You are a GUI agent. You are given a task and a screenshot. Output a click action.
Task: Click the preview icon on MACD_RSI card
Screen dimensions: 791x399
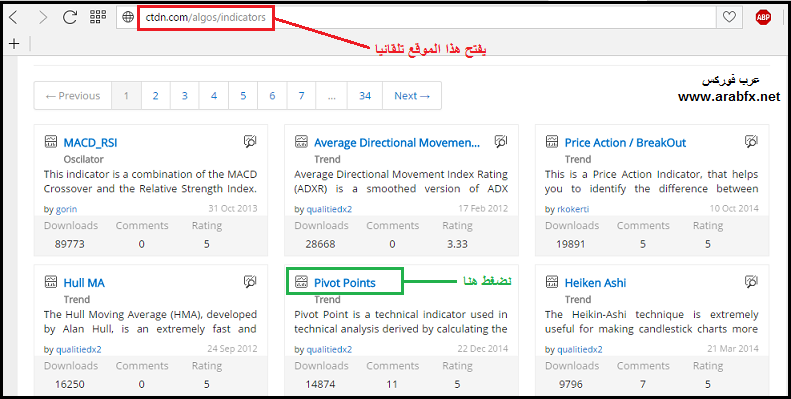pos(250,142)
